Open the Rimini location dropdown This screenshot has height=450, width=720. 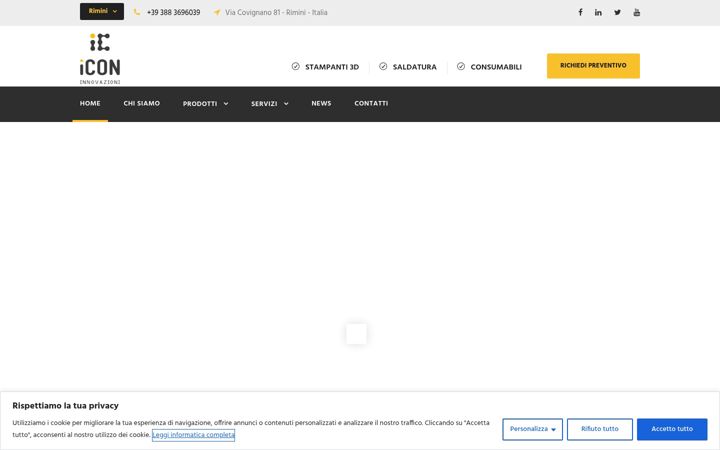pos(102,11)
